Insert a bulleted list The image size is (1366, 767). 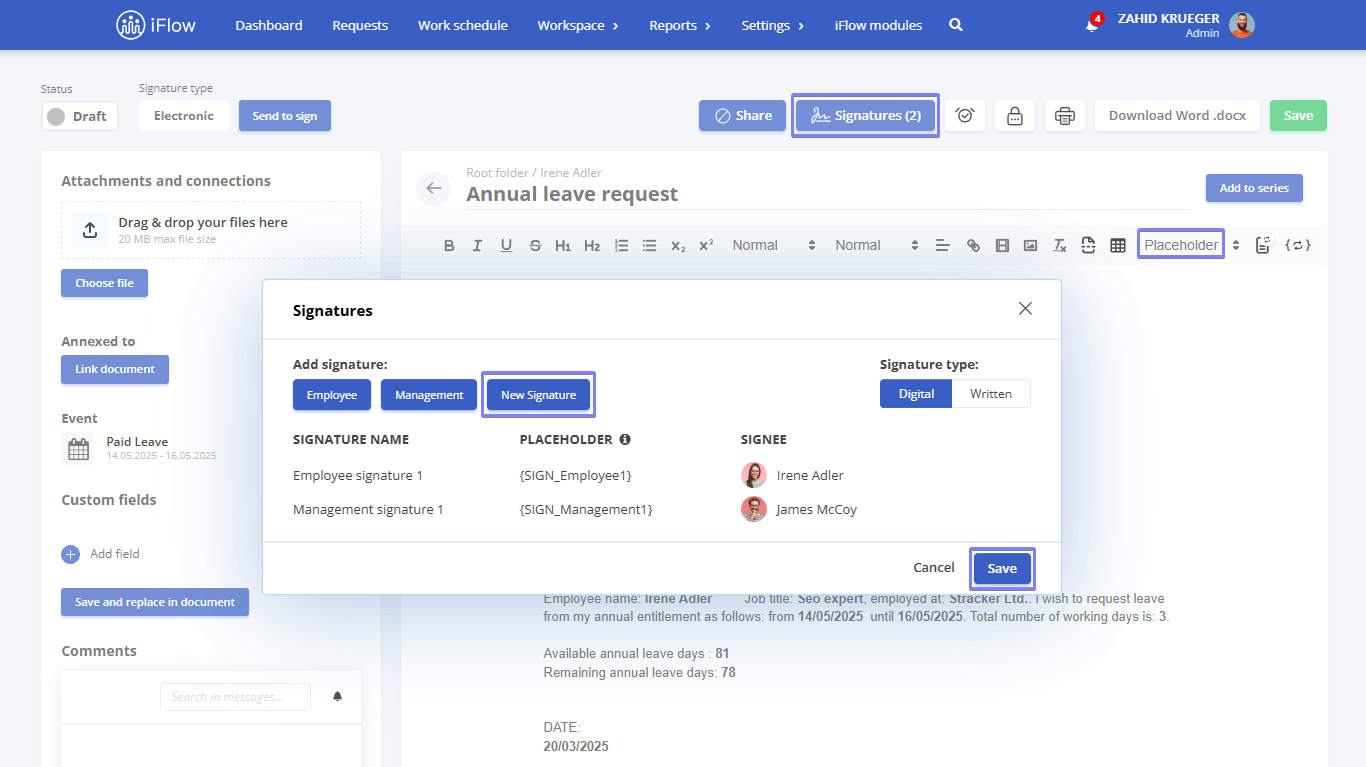(650, 245)
